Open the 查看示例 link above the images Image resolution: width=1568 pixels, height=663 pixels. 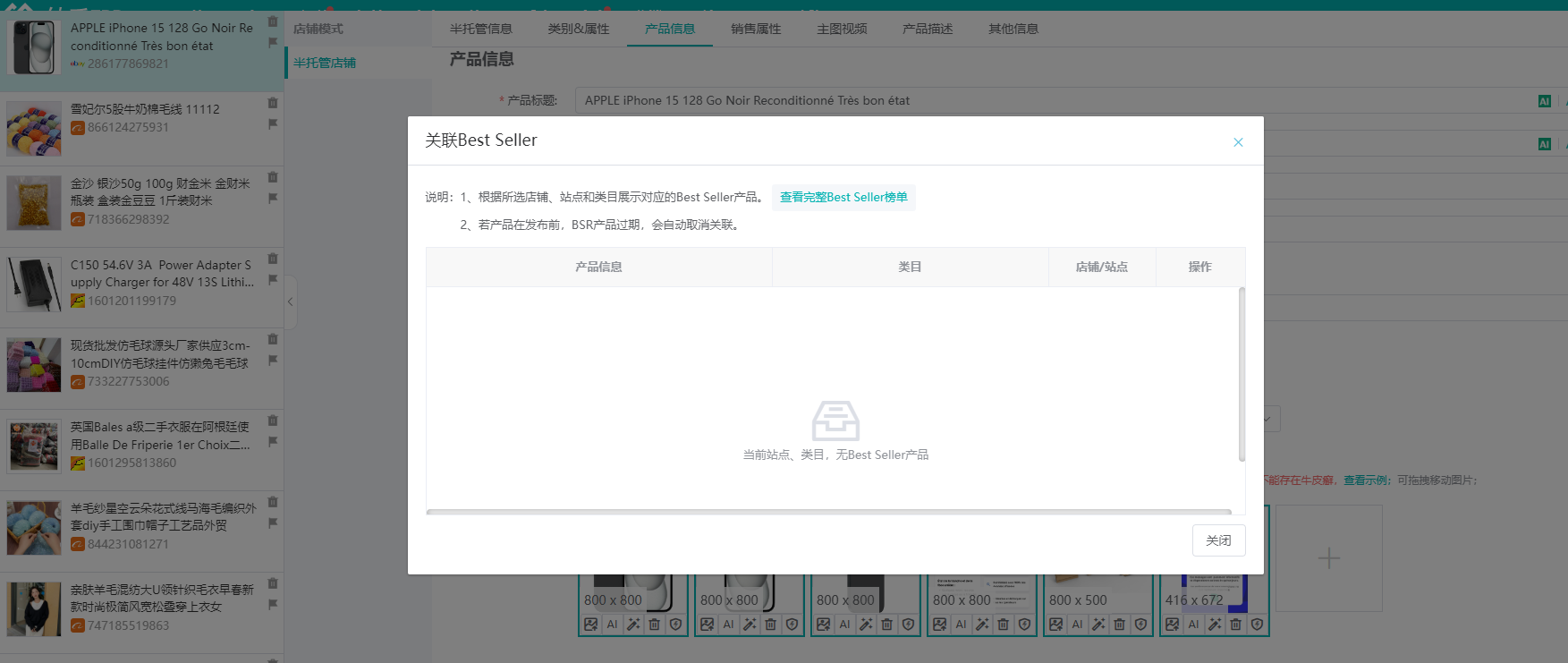[x=1365, y=480]
